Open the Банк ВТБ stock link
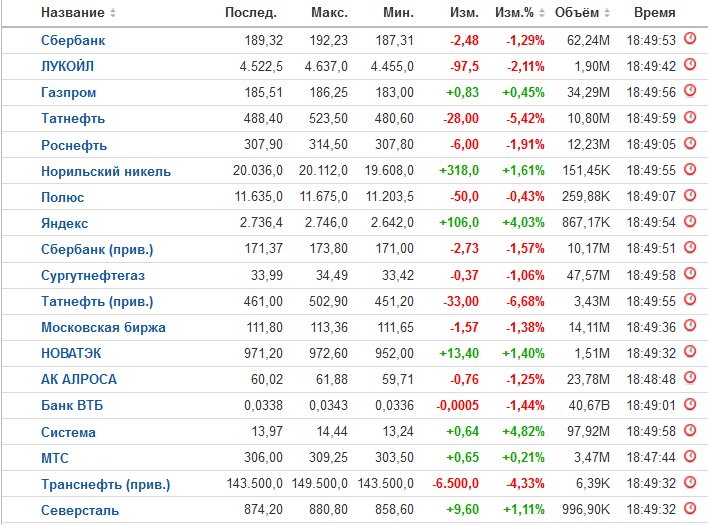The width and height of the screenshot is (708, 525). [x=72, y=405]
